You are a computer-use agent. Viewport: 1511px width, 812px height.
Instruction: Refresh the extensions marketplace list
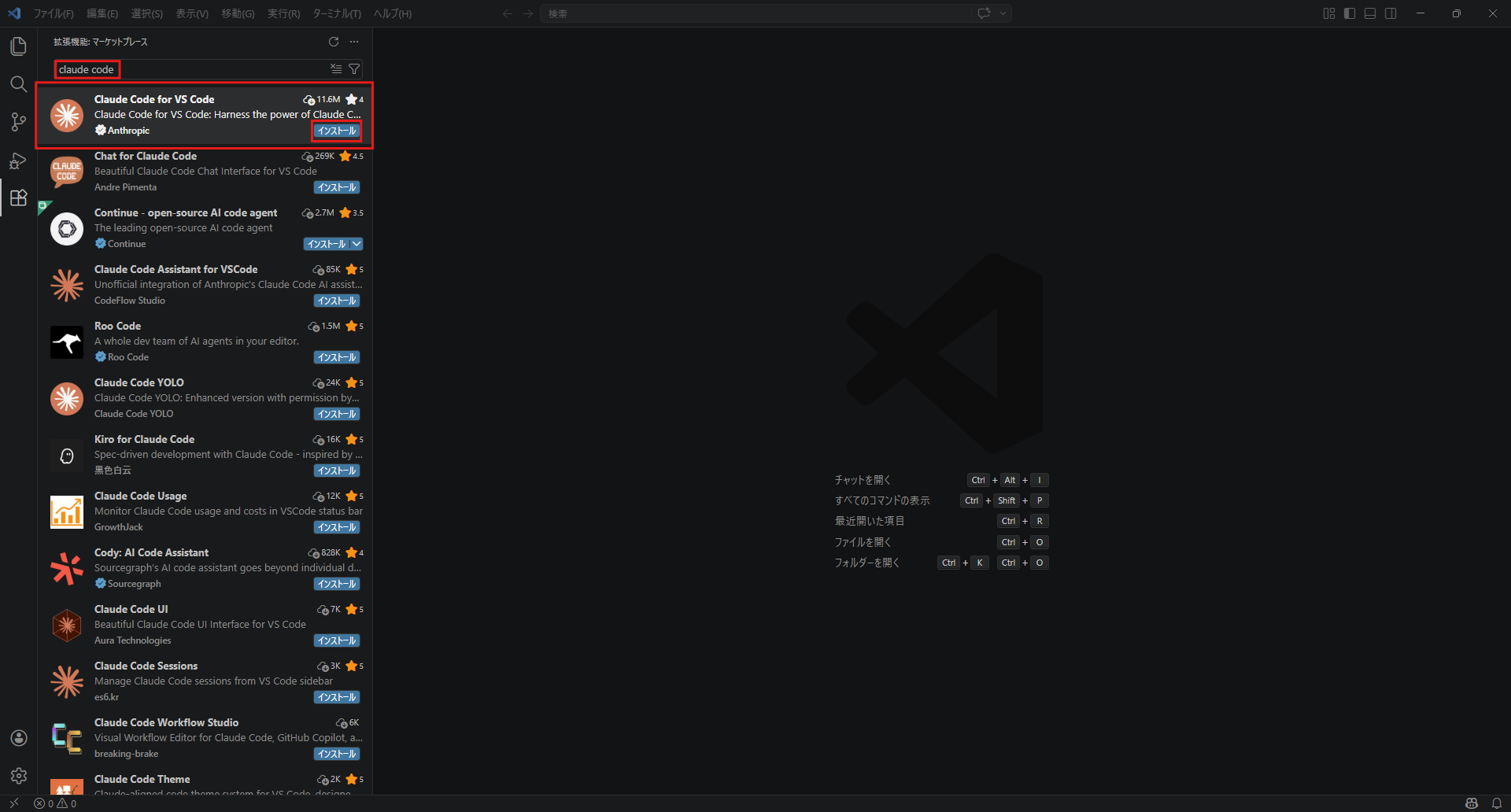click(334, 42)
